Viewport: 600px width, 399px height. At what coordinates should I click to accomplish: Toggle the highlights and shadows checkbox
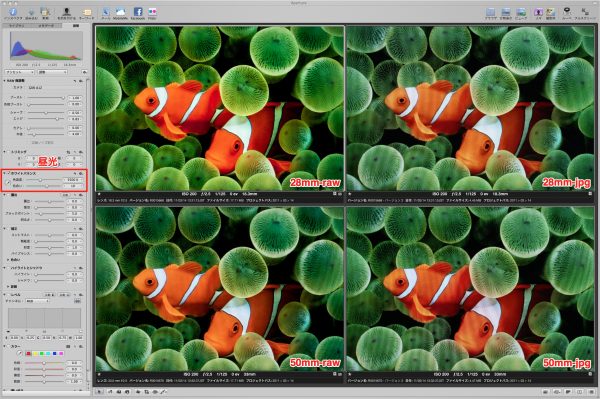coord(8,268)
